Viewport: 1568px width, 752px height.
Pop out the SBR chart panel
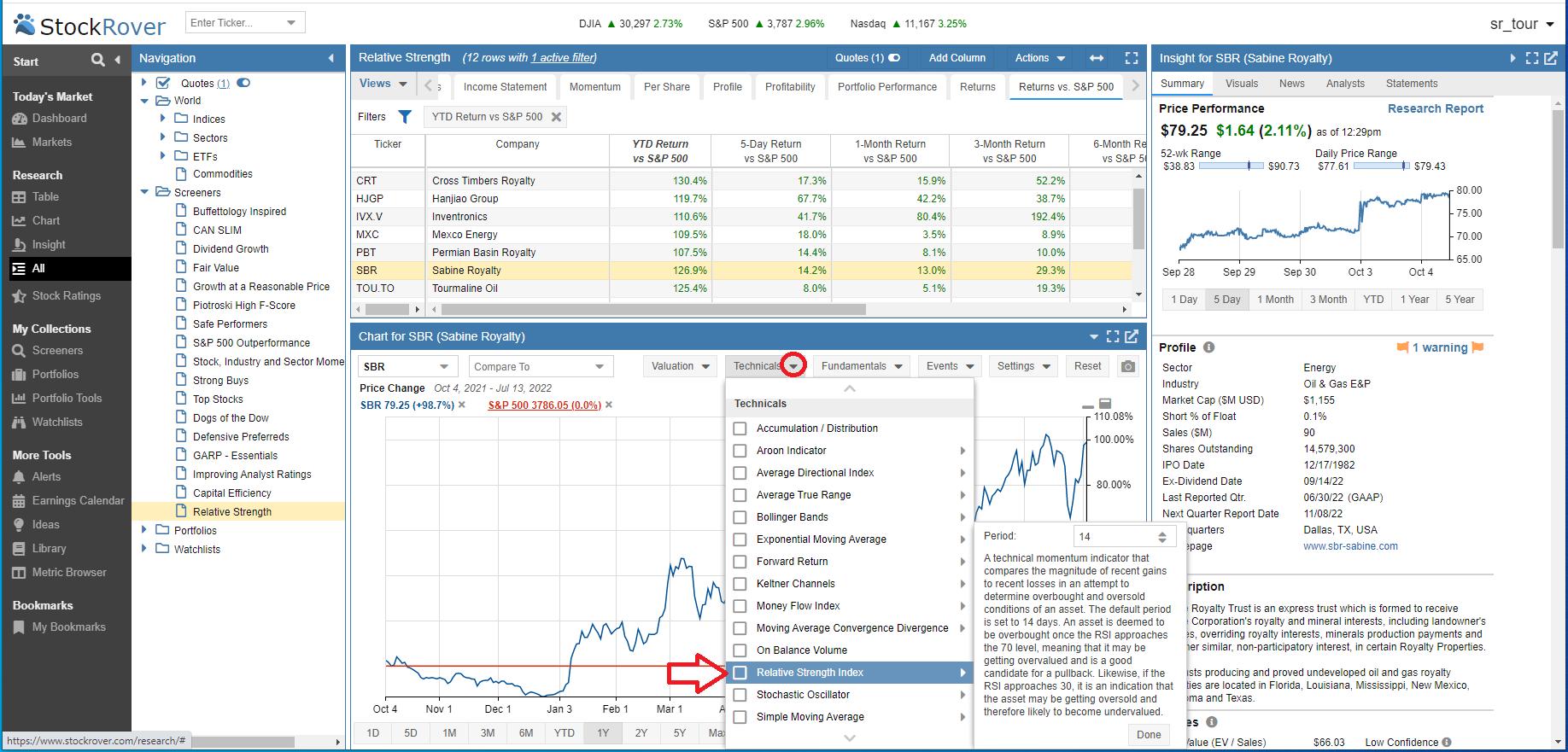coord(1132,336)
